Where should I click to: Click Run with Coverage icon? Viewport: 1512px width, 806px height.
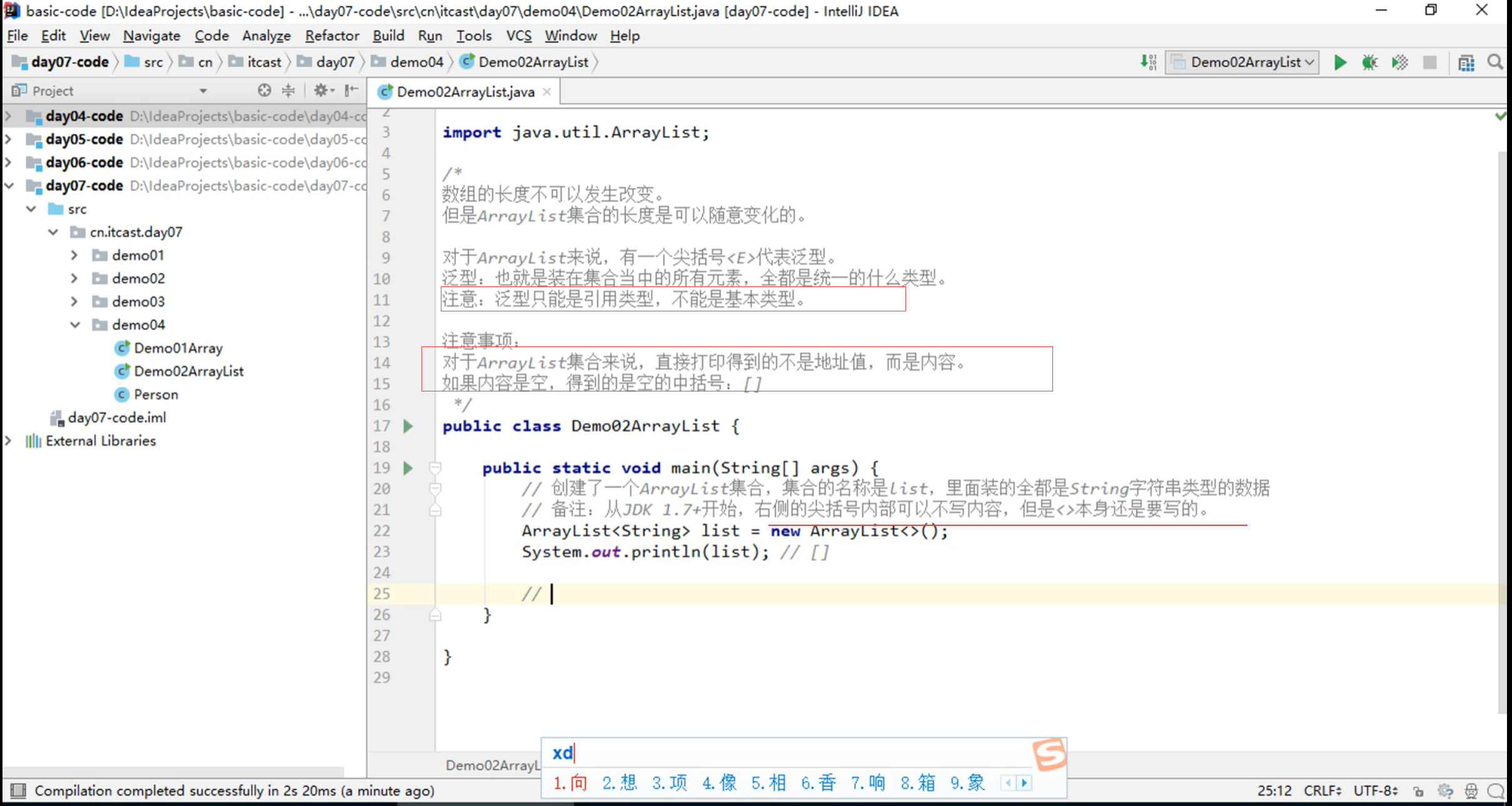[1399, 63]
